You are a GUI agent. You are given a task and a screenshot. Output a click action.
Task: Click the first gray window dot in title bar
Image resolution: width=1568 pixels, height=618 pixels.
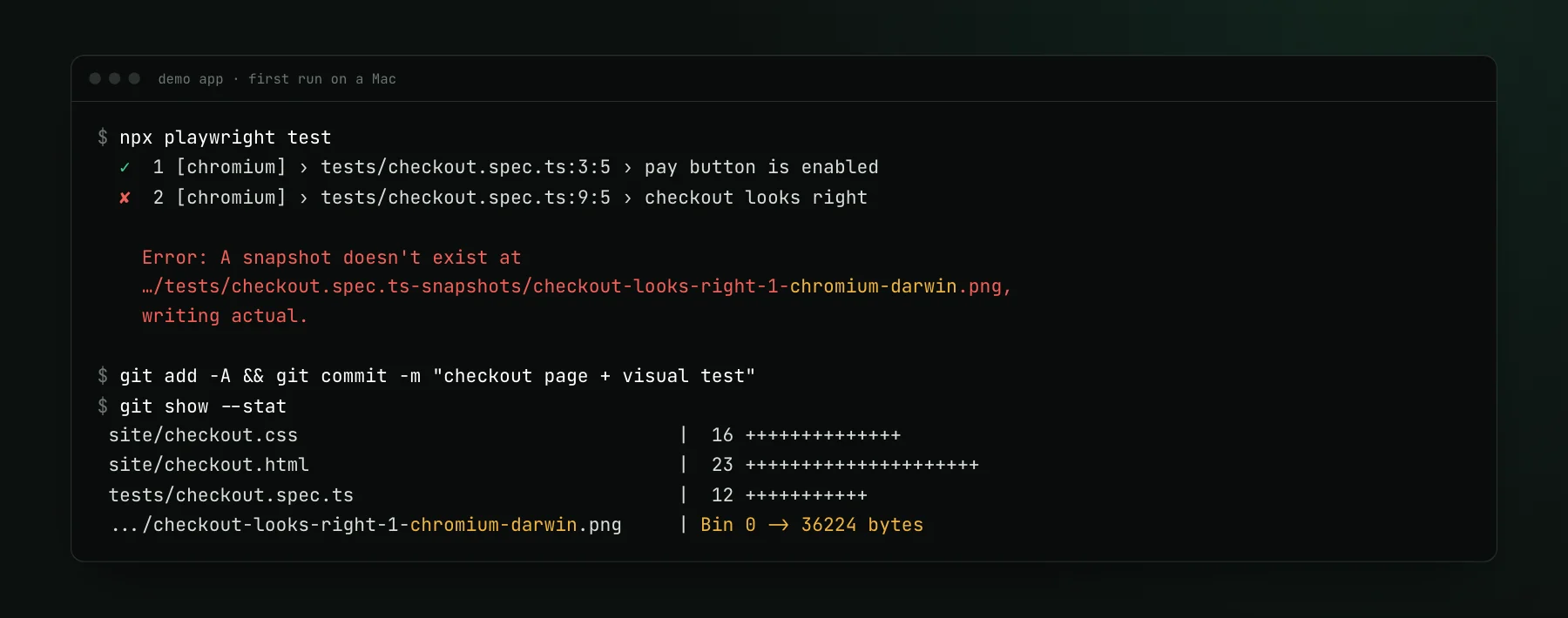[95, 78]
